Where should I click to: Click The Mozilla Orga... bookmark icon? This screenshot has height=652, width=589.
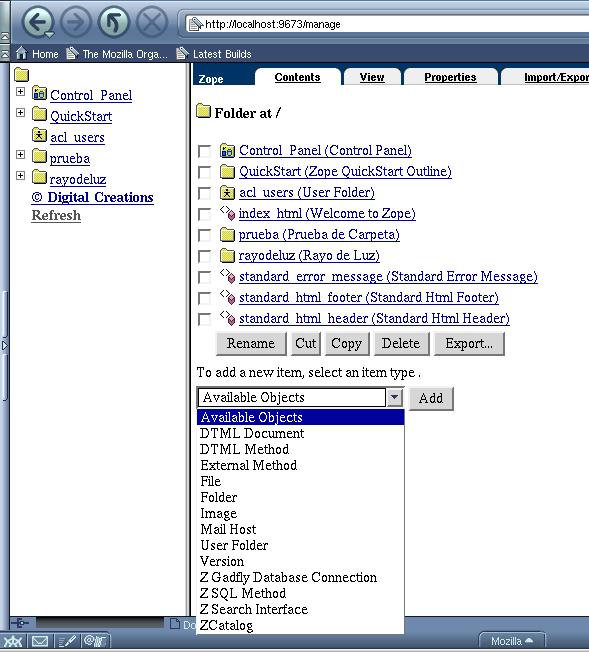click(x=72, y=53)
